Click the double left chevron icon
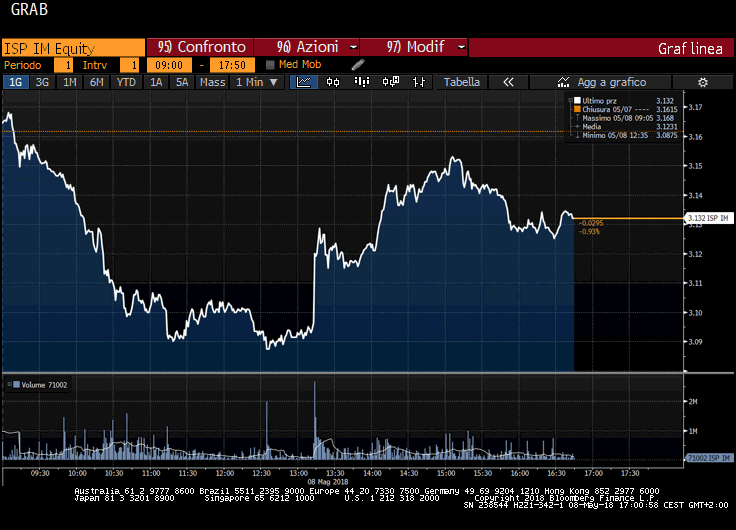 508,82
